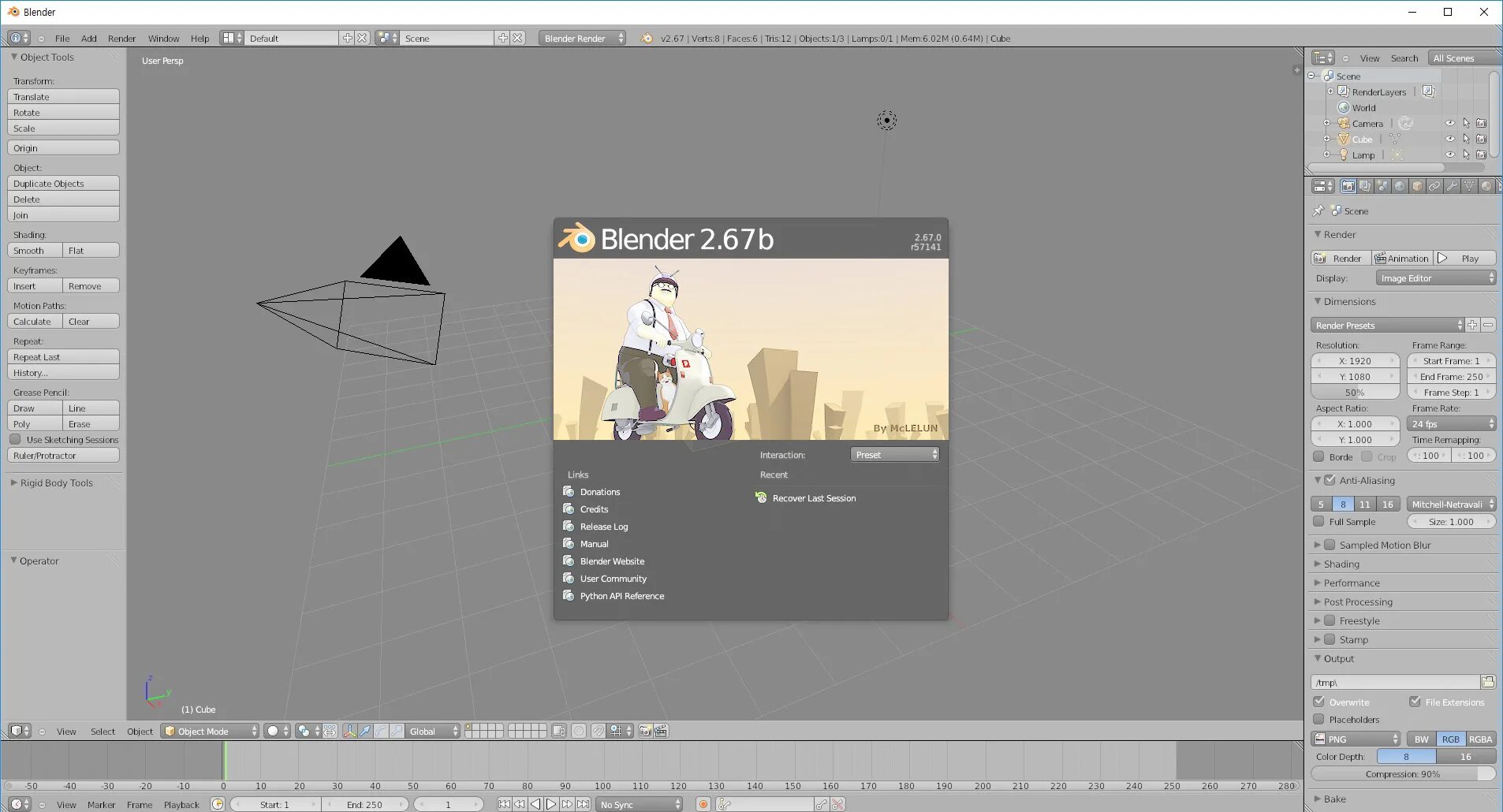The image size is (1503, 812).
Task: Click the Smooth shading button
Action: click(35, 251)
